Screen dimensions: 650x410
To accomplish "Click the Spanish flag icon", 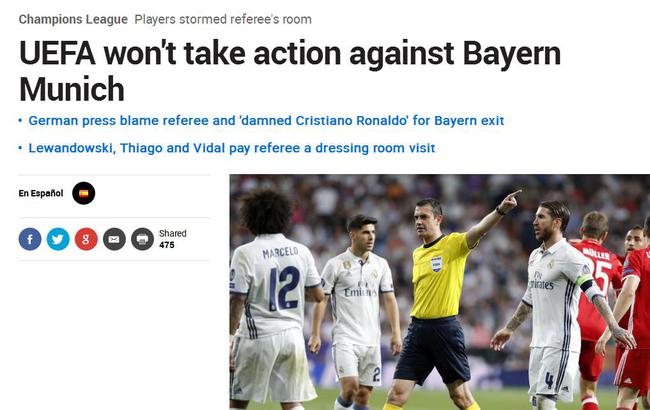I will pyautogui.click(x=84, y=193).
